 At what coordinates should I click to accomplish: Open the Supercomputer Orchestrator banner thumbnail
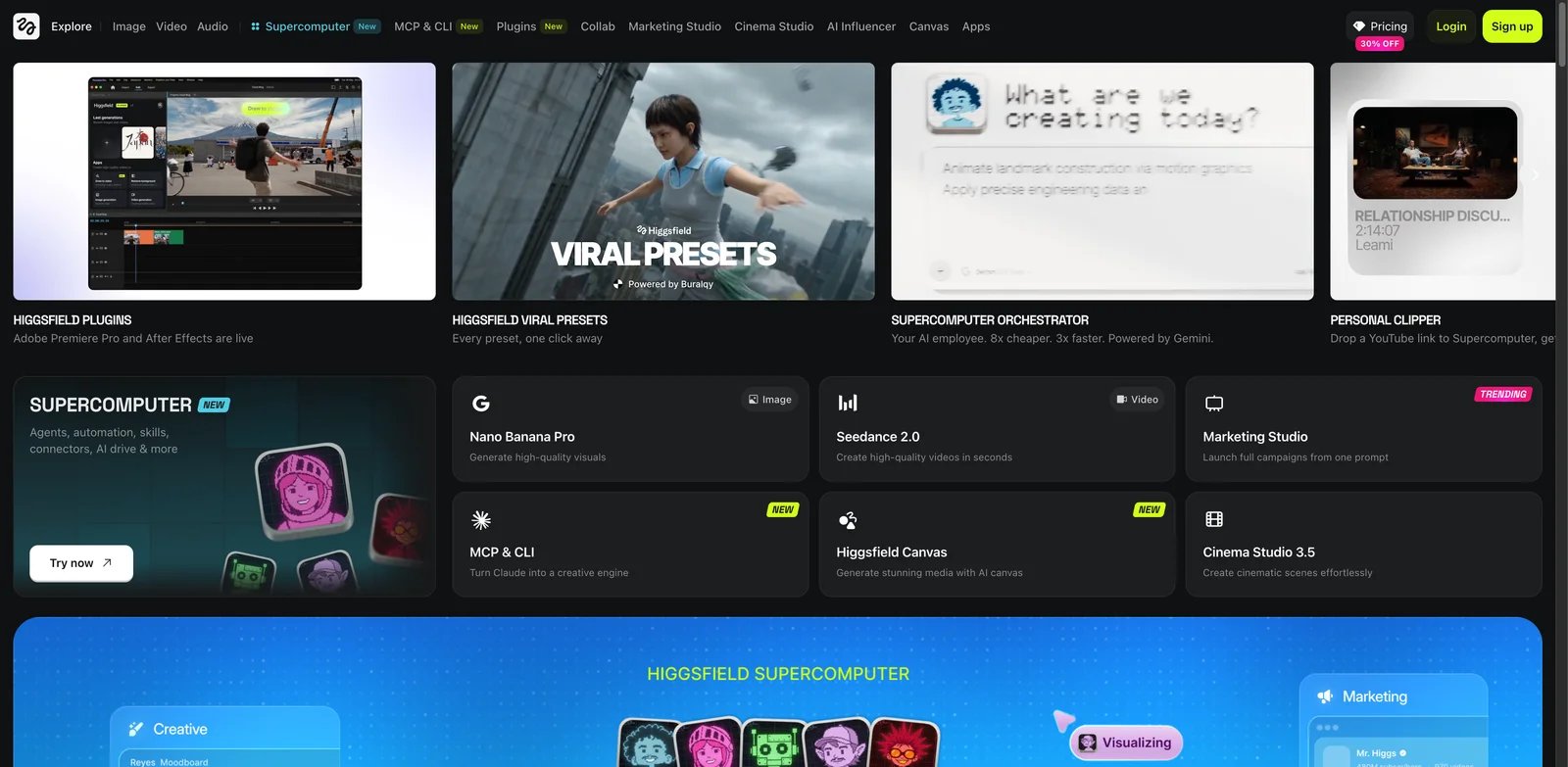1102,181
